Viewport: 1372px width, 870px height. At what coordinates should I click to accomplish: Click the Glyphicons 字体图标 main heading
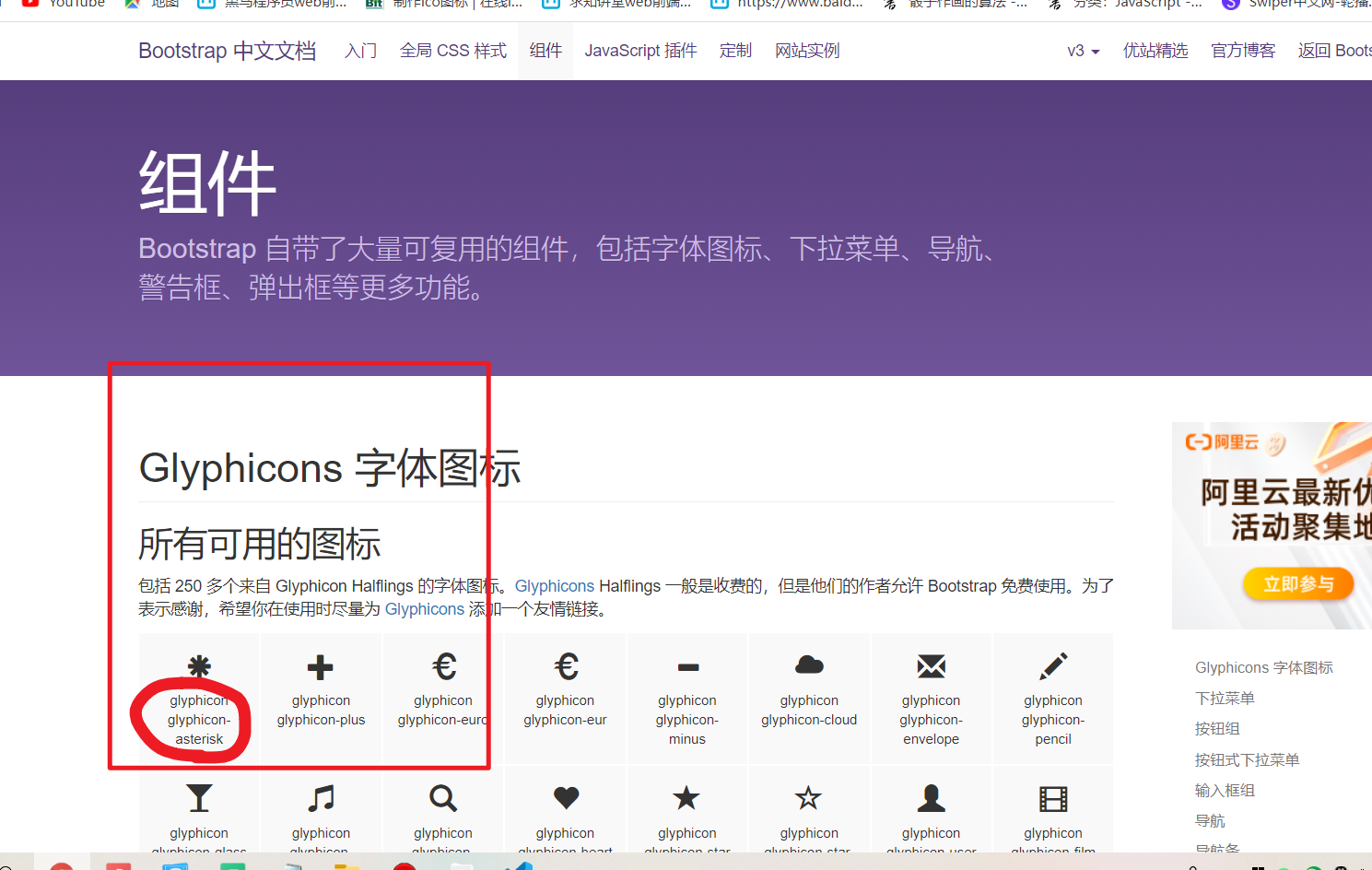330,468
